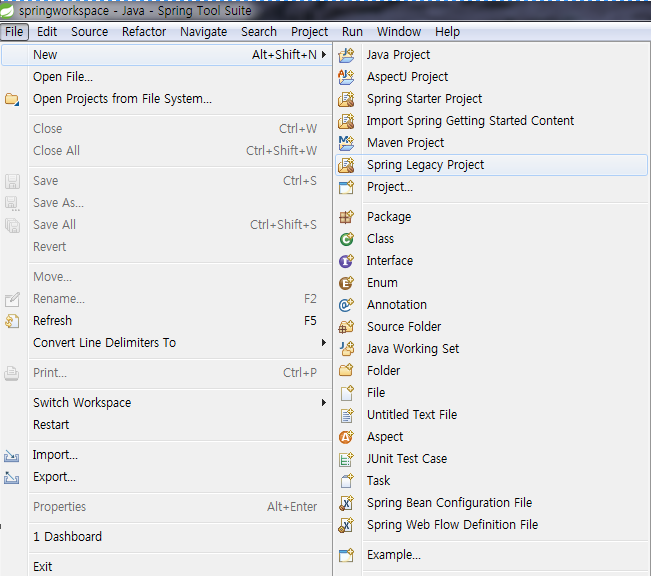Click the Example... wizard icon
The width and height of the screenshot is (651, 576).
click(346, 555)
